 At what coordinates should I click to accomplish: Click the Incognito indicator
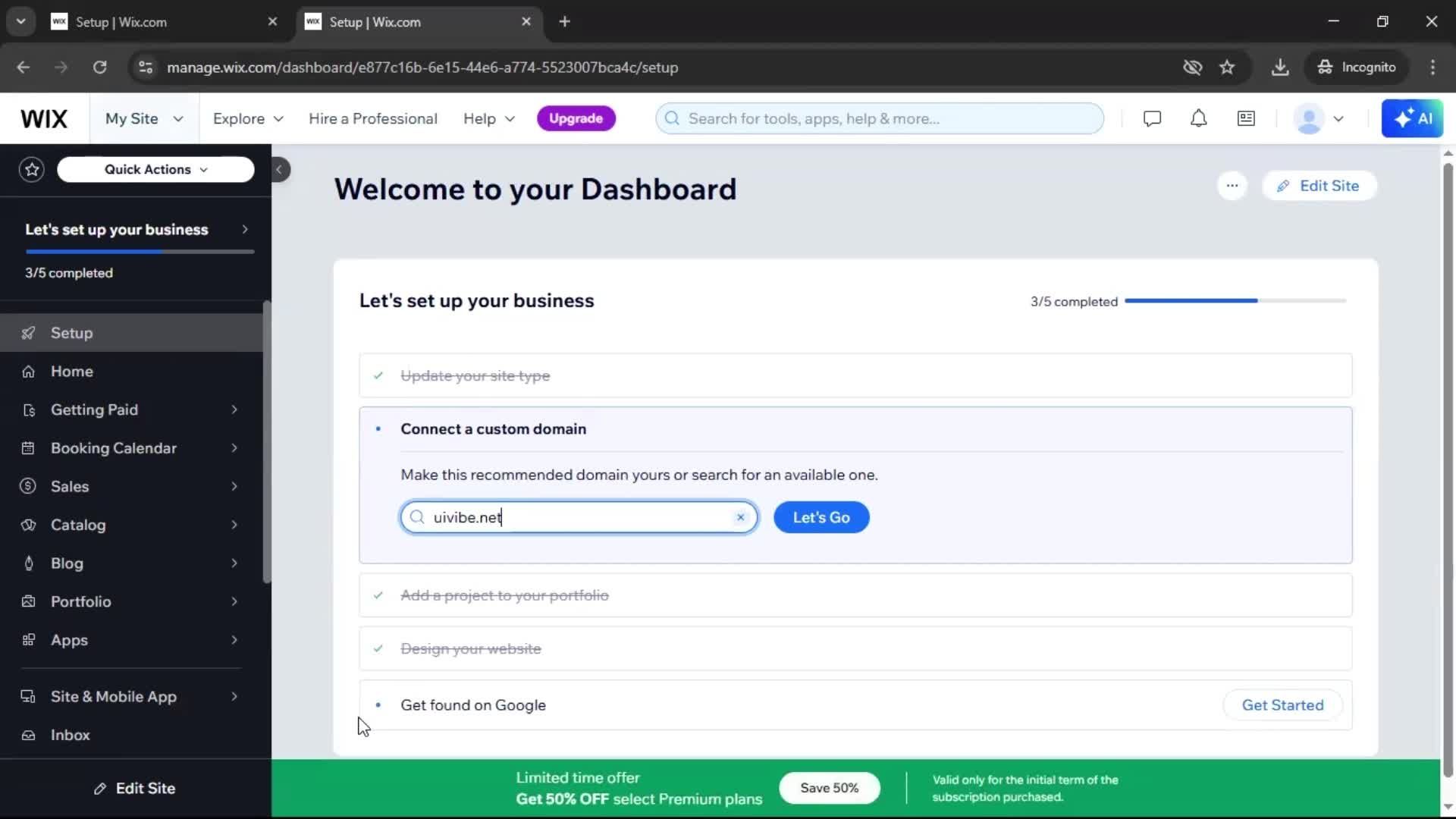tap(1356, 67)
